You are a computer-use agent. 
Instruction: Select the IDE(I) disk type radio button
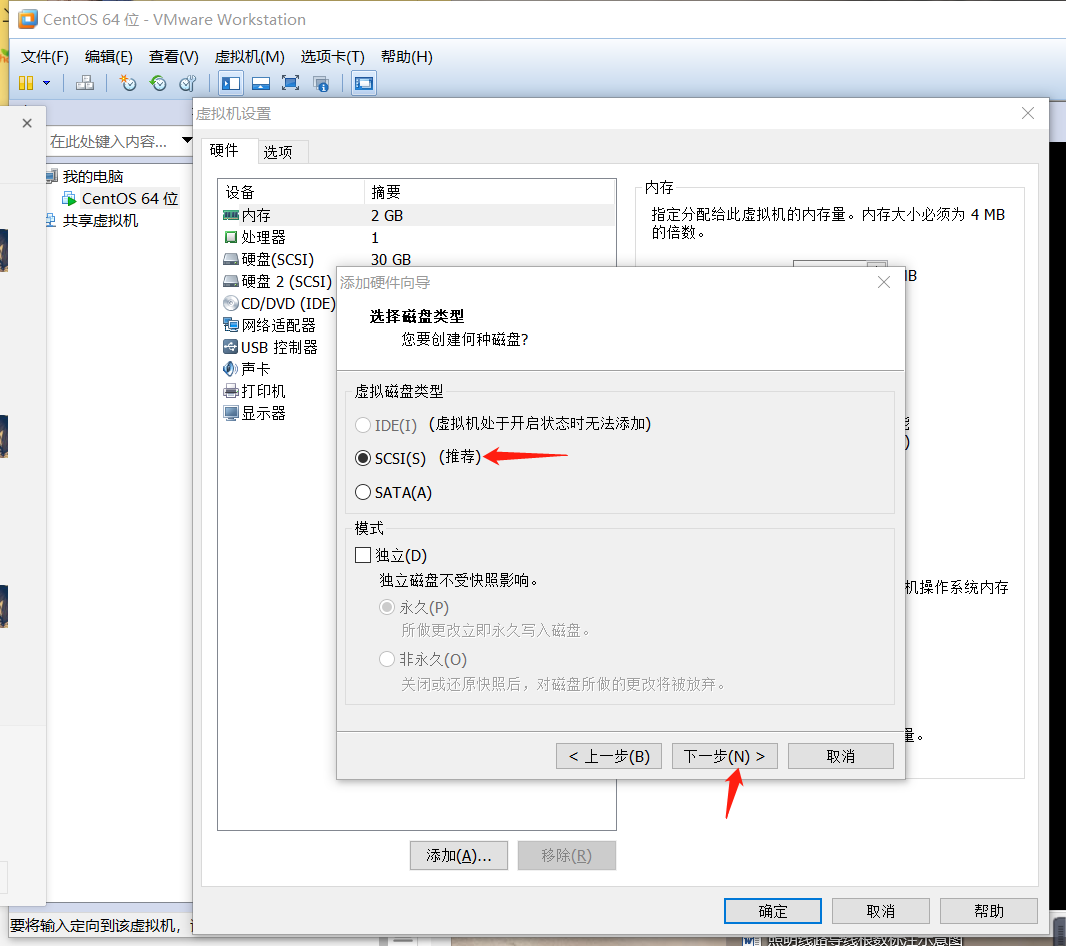pyautogui.click(x=363, y=426)
